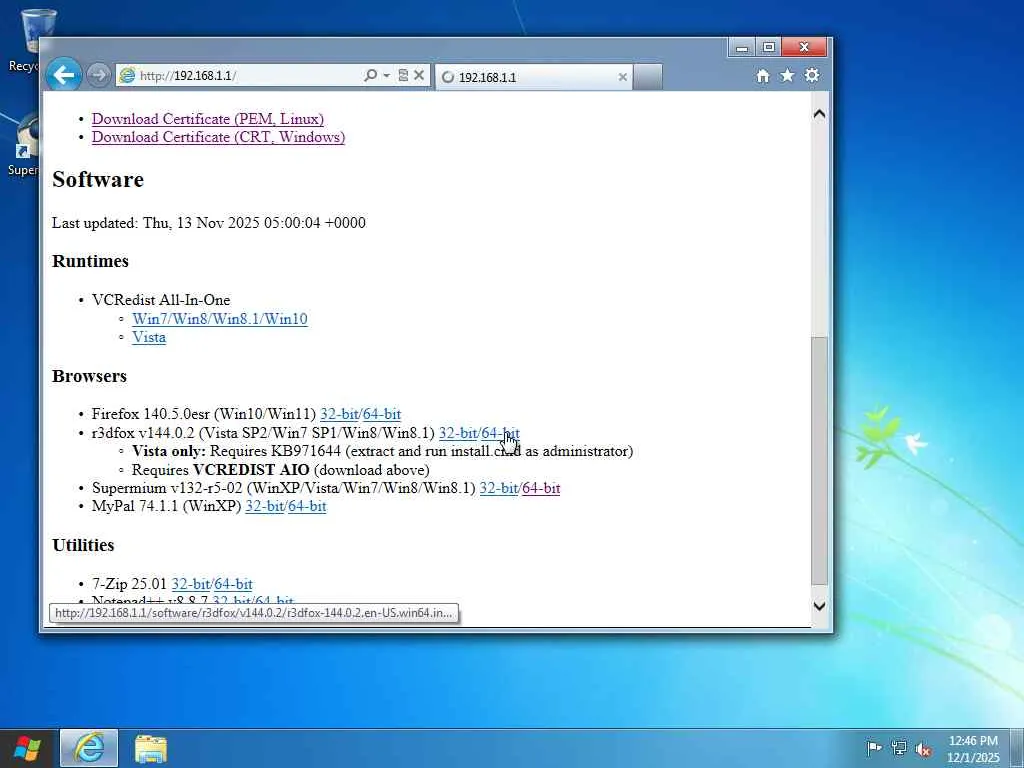This screenshot has width=1024, height=768.
Task: Go back using the blue back arrow
Action: coord(64,75)
